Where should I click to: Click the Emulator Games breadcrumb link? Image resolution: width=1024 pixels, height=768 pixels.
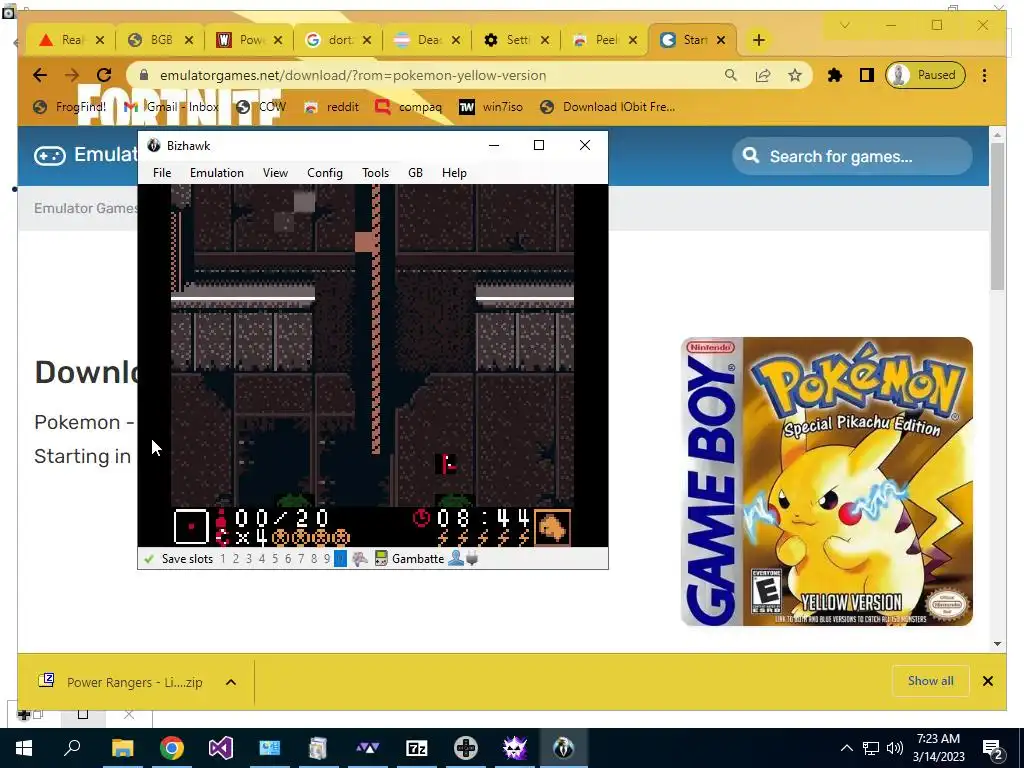(86, 208)
